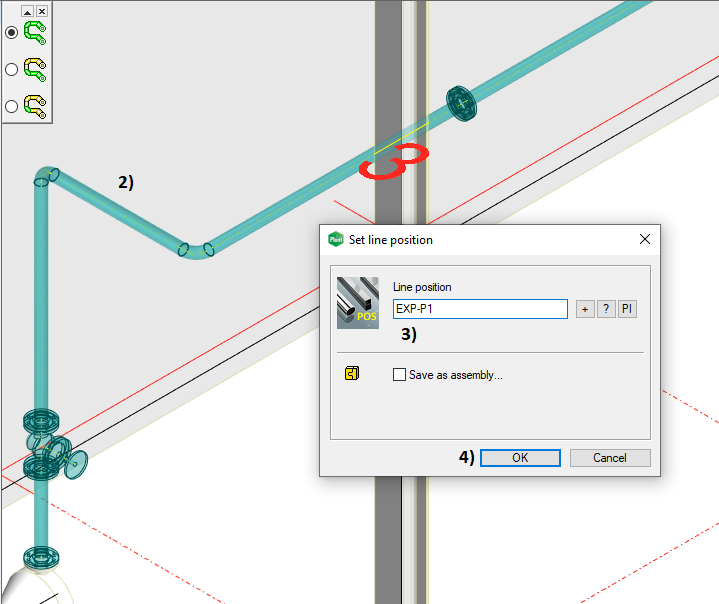The width and height of the screenshot is (719, 604).
Task: Click the yellow assembly icon
Action: 352,373
